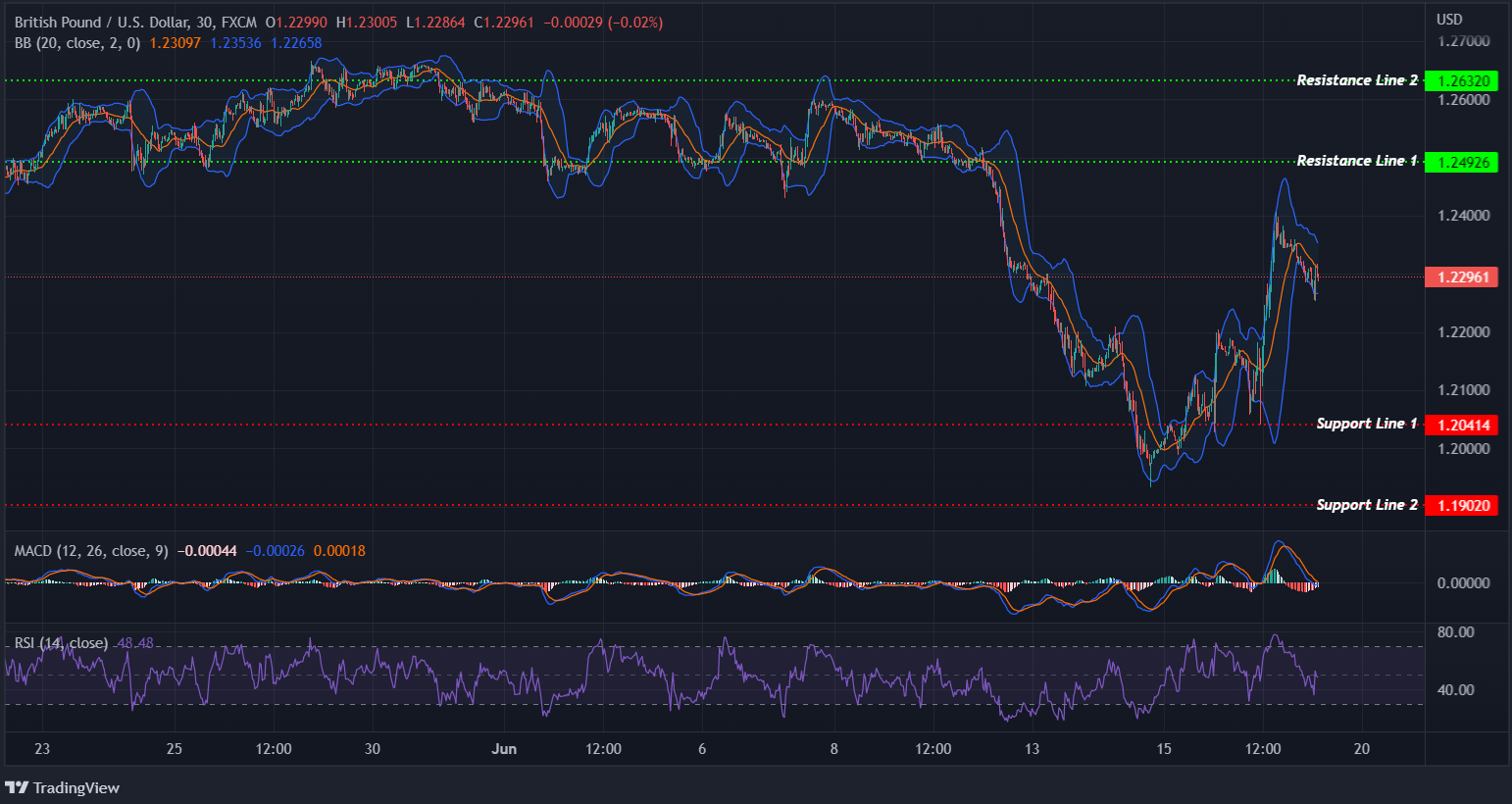Click the date 15 on the time axis
Screen dimensions: 1512x804
coord(1163,748)
